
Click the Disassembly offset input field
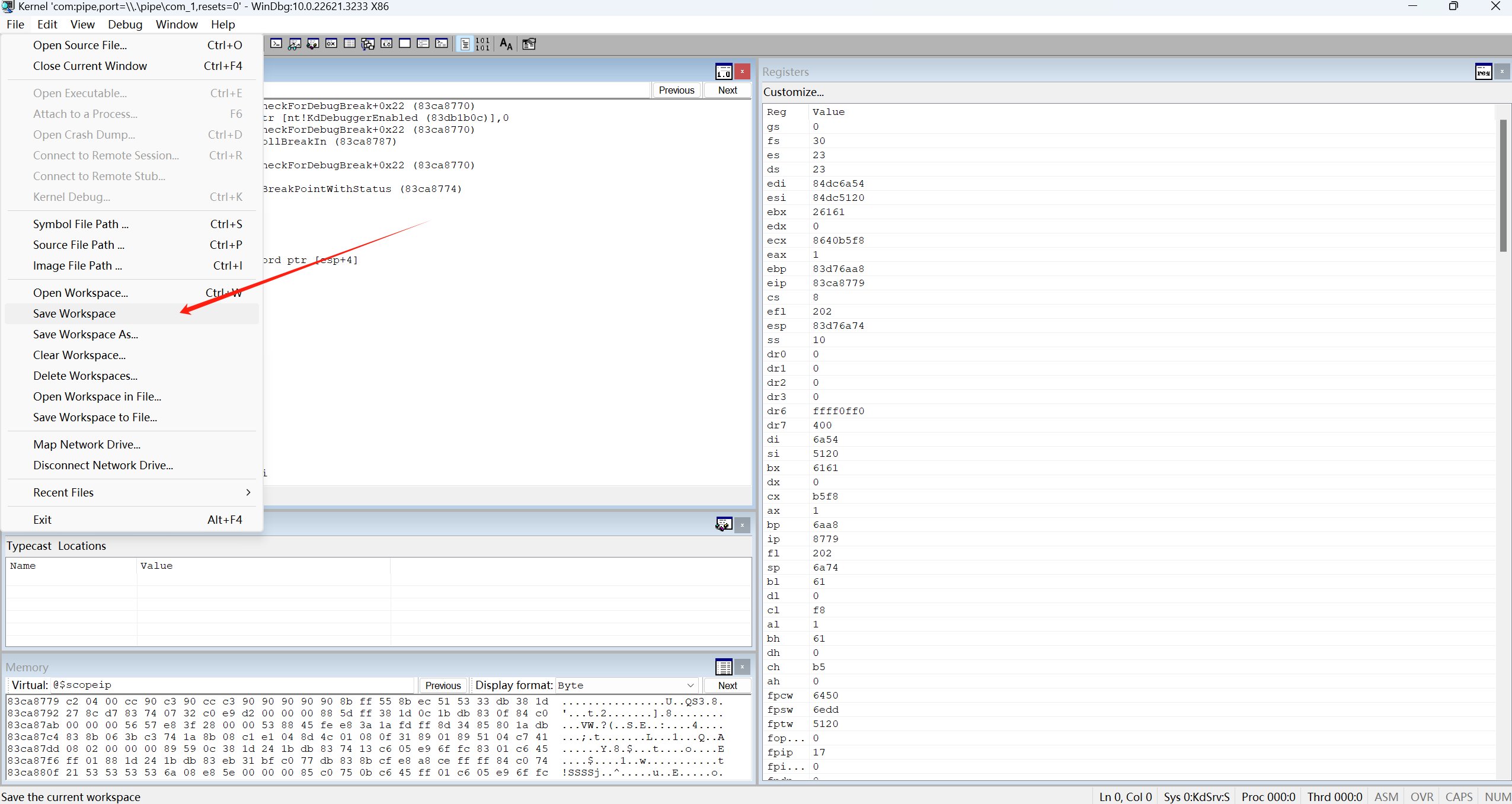click(456, 90)
